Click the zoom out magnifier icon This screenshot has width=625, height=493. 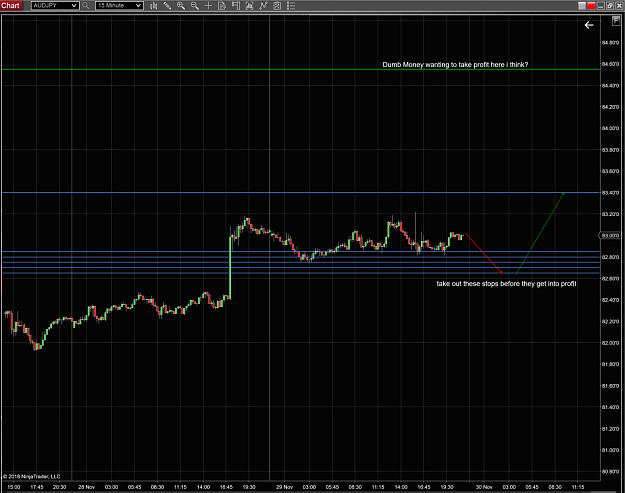pyautogui.click(x=195, y=6)
